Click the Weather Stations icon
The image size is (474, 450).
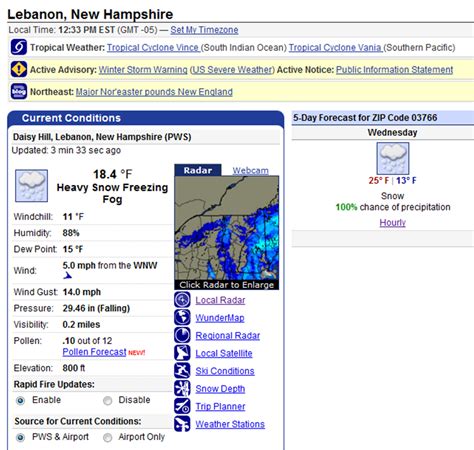coord(182,424)
